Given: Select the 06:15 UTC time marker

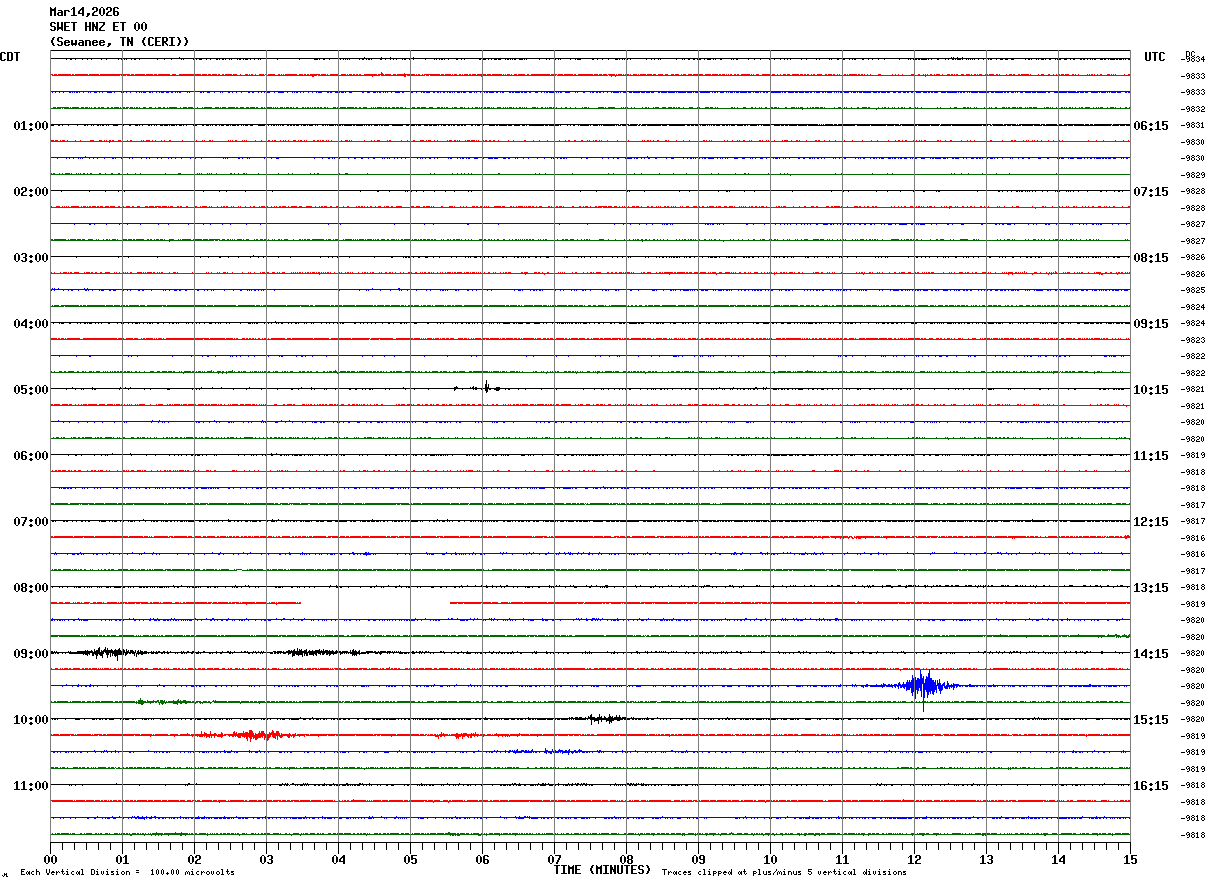Looking at the screenshot, I should point(1150,126).
